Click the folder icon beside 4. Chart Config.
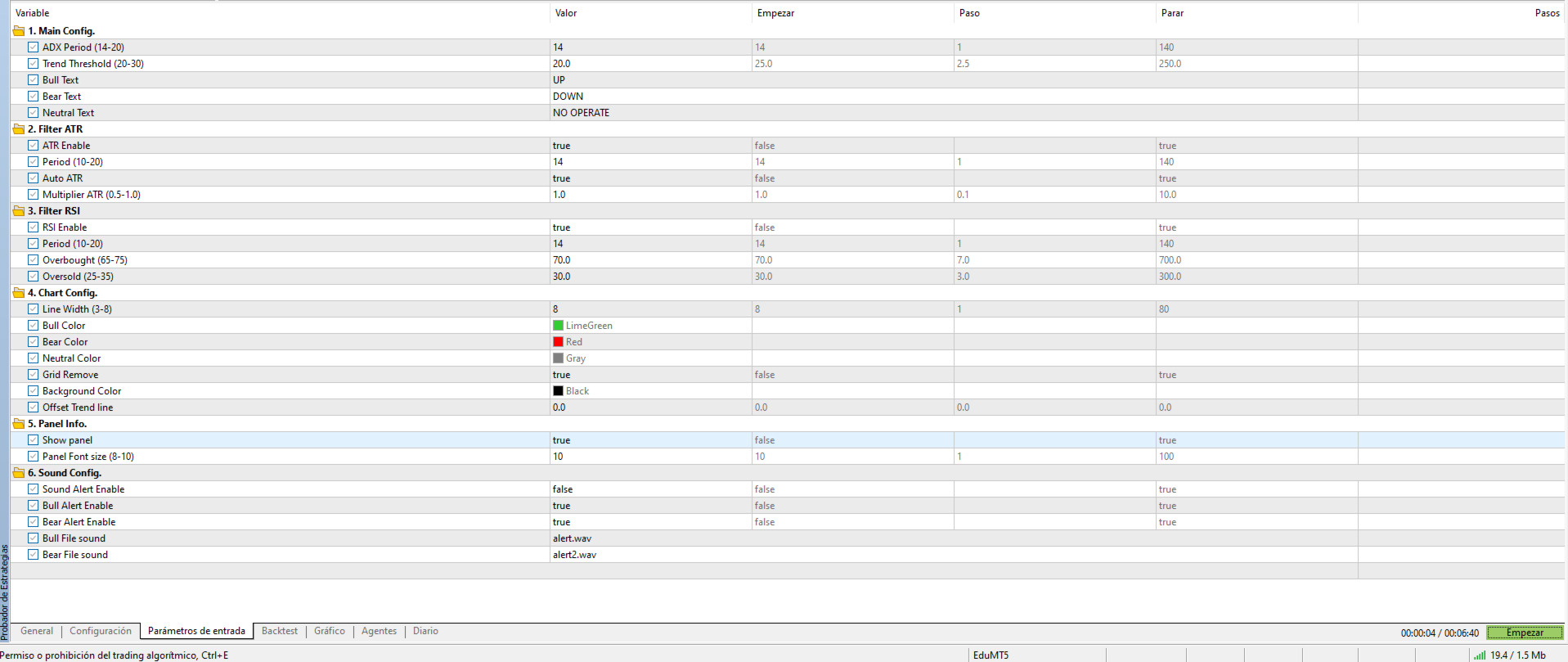 pyautogui.click(x=19, y=293)
